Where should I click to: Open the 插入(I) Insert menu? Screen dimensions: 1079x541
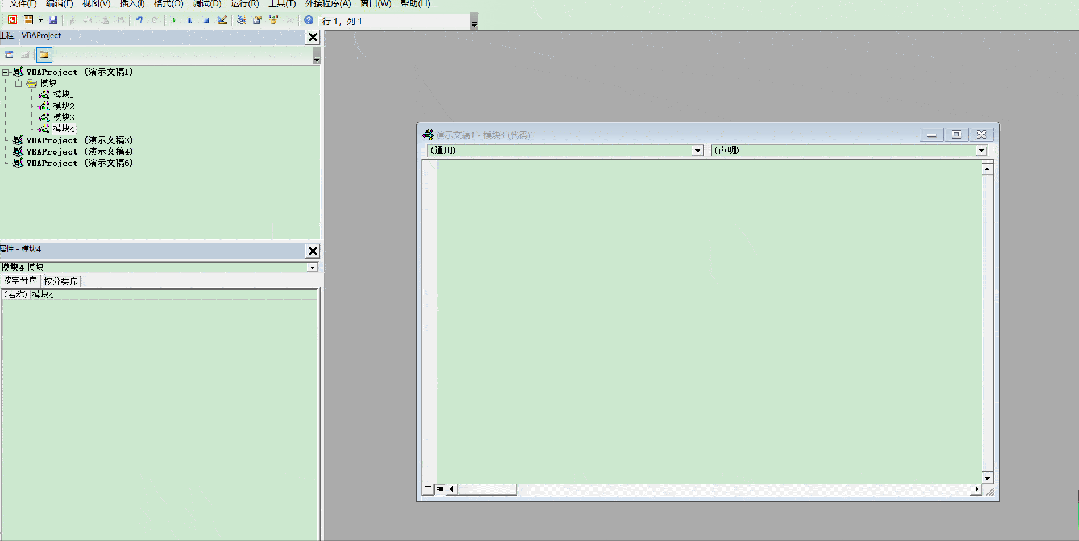tap(131, 4)
